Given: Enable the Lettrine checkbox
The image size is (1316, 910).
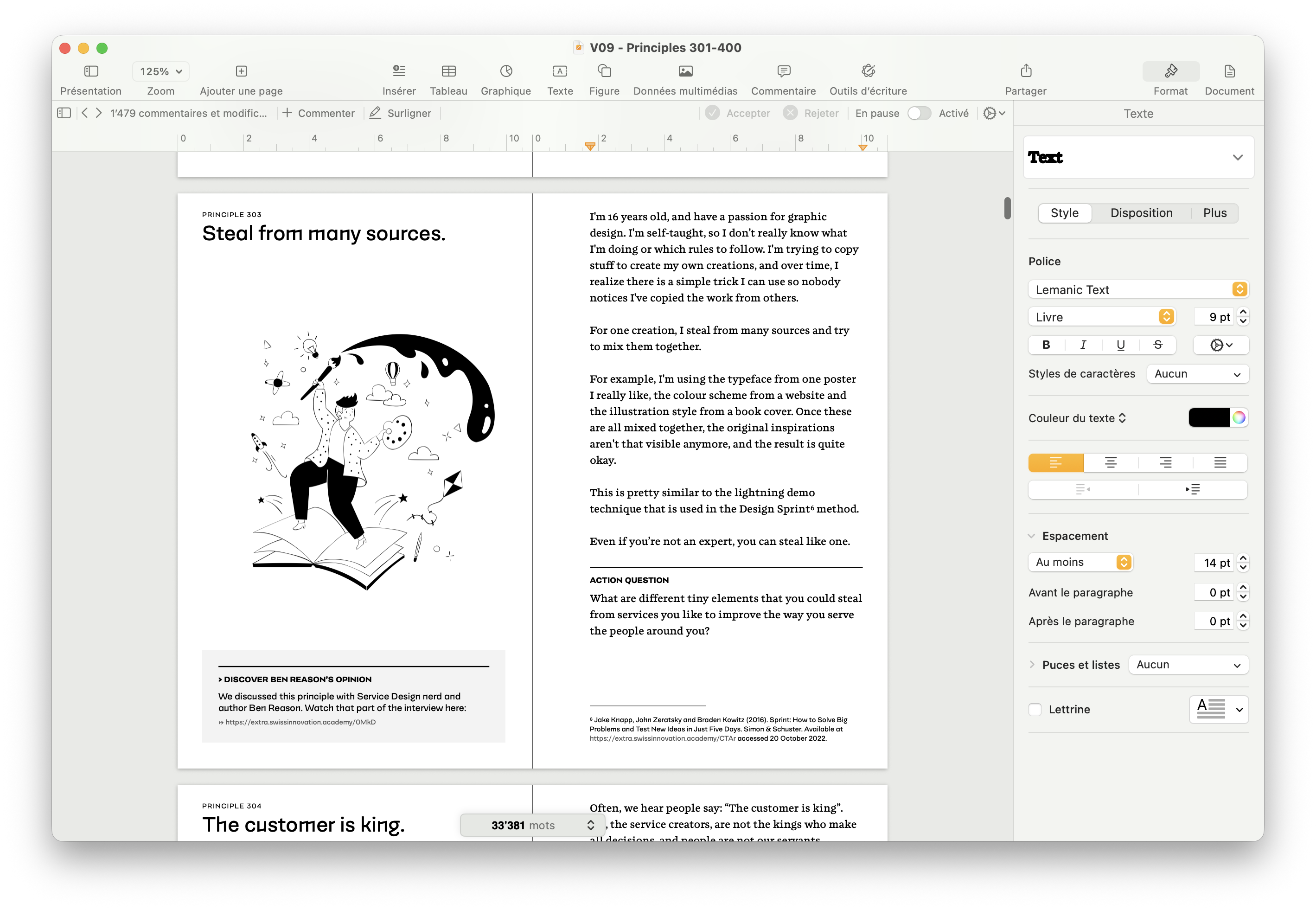Looking at the screenshot, I should click(x=1035, y=709).
